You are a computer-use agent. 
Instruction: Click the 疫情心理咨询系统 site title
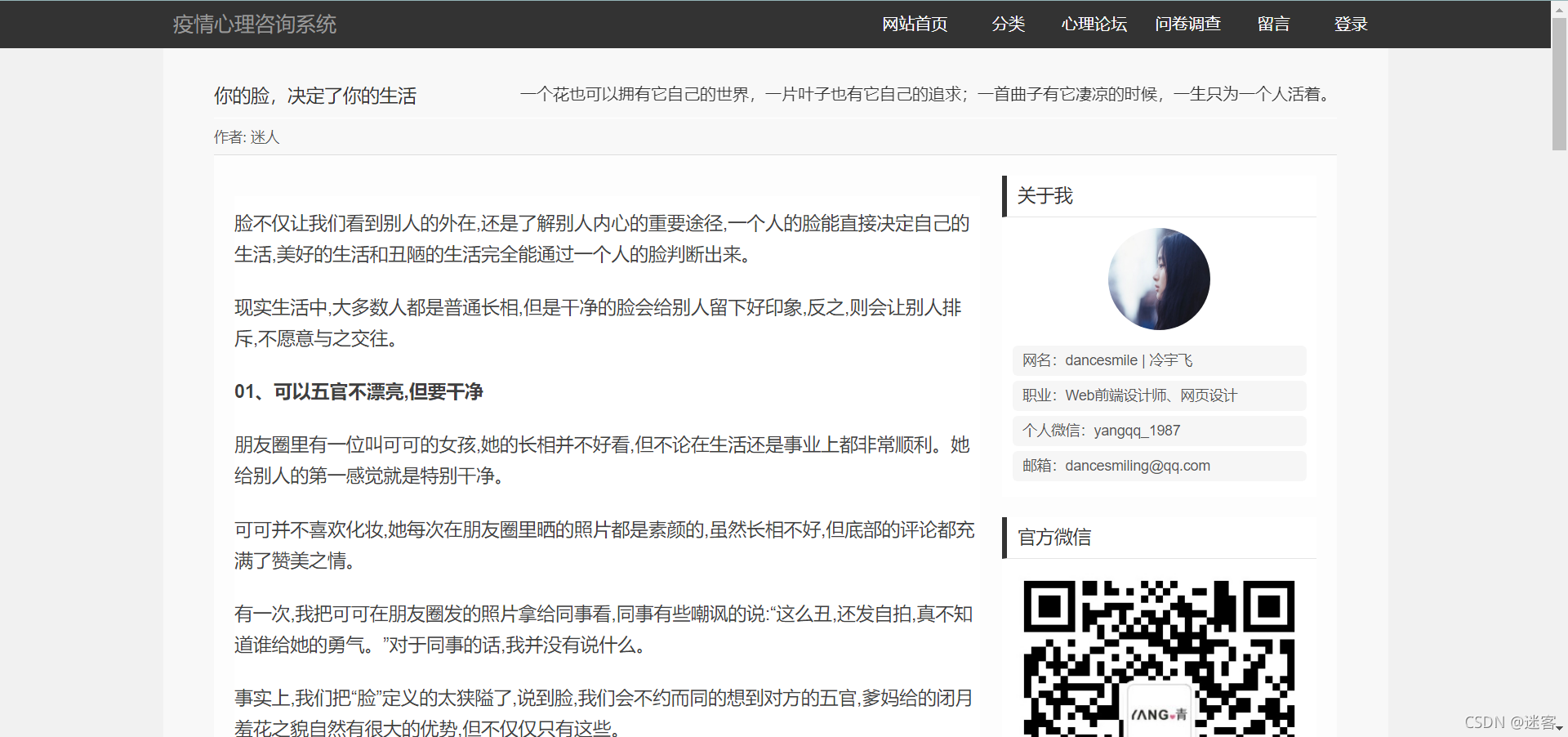pos(255,25)
